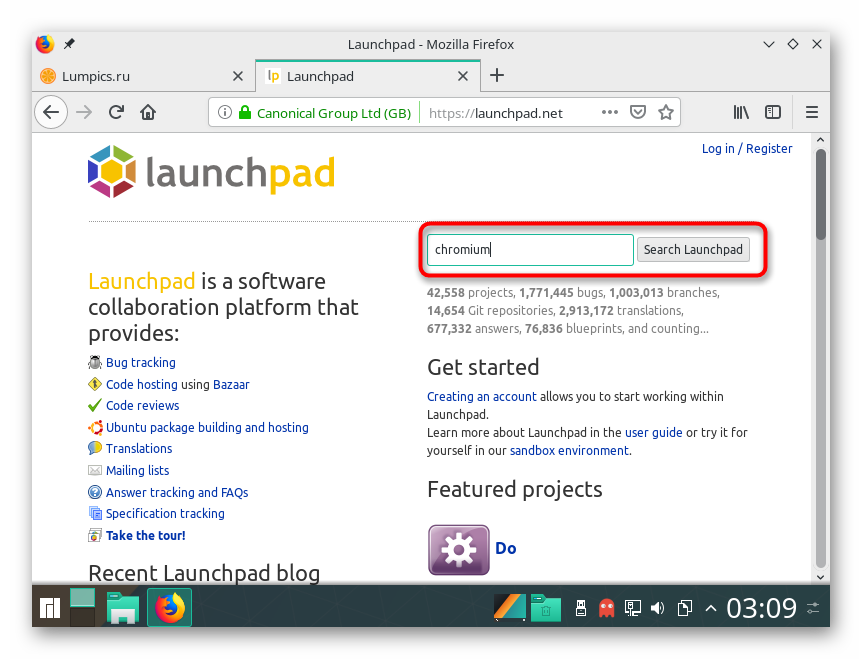862x659 pixels.
Task: Open the user guide link
Action: (654, 433)
